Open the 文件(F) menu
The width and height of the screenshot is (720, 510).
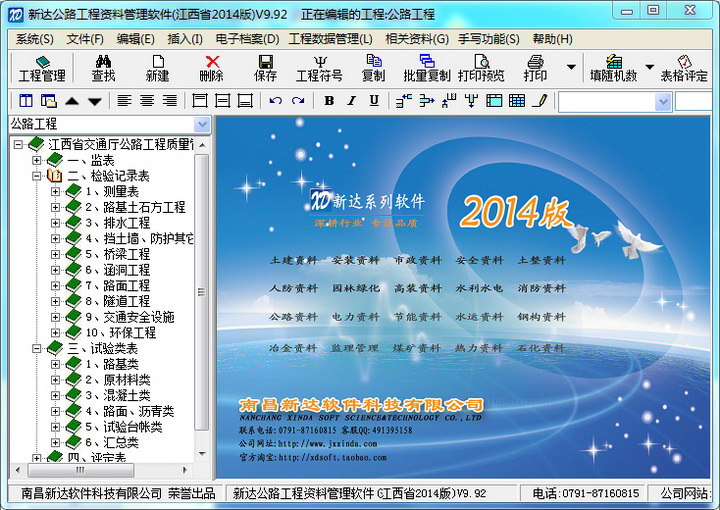(x=85, y=39)
